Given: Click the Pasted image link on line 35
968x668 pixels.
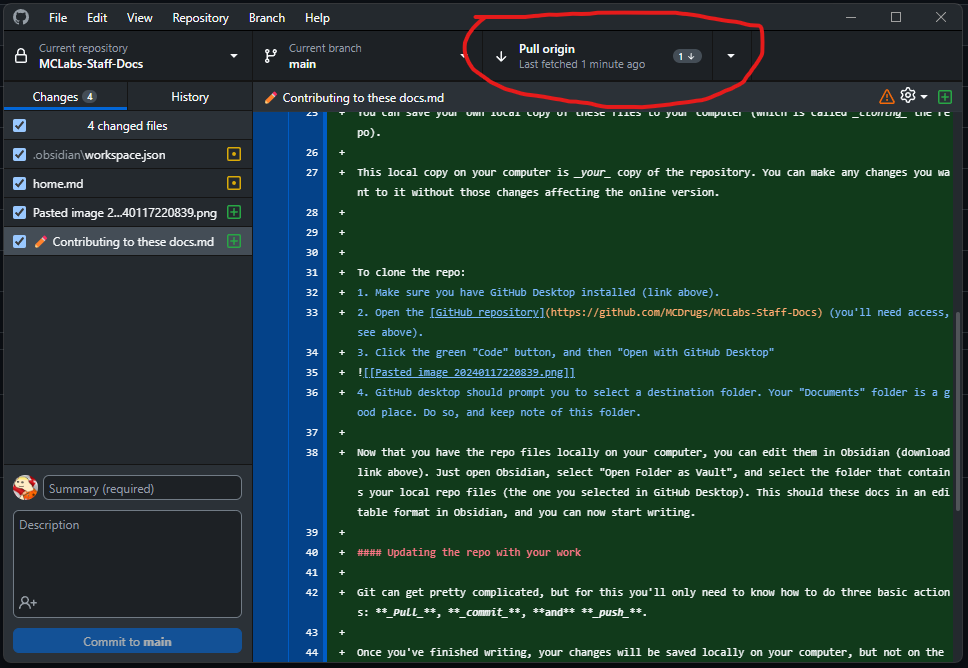Looking at the screenshot, I should (x=469, y=372).
